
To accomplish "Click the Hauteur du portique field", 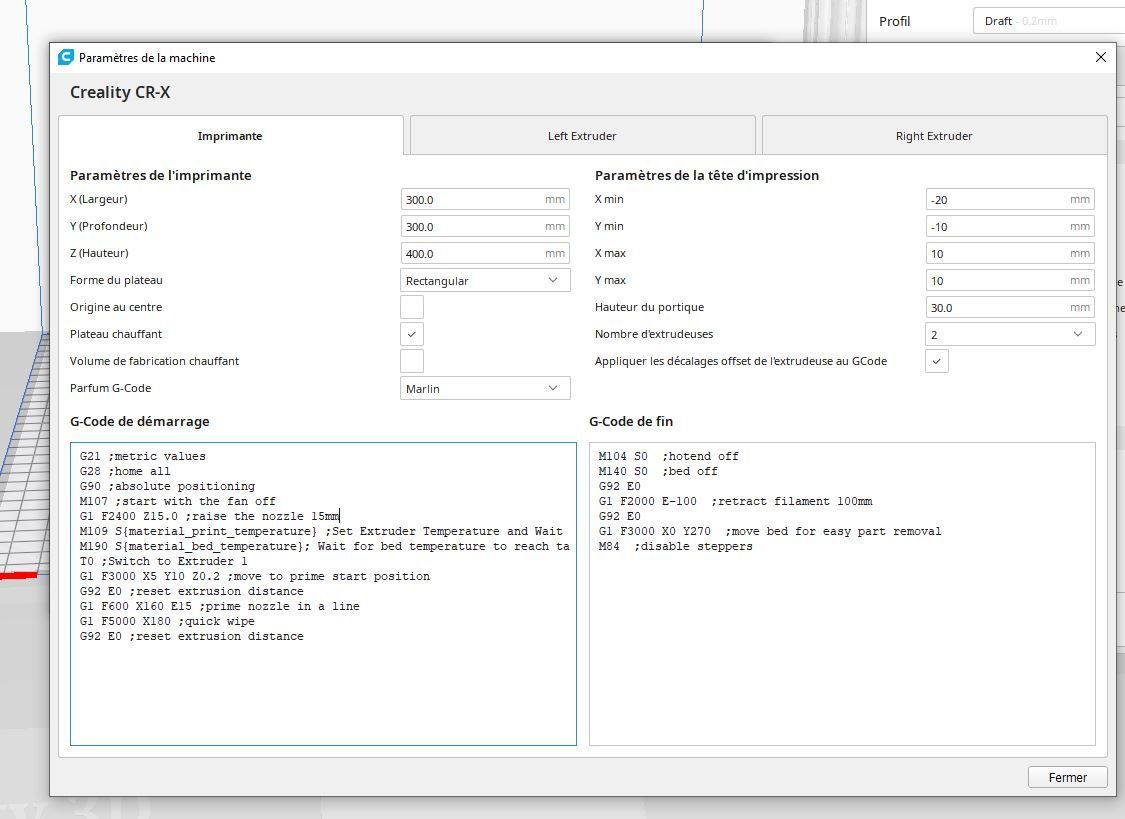I will 1010,307.
